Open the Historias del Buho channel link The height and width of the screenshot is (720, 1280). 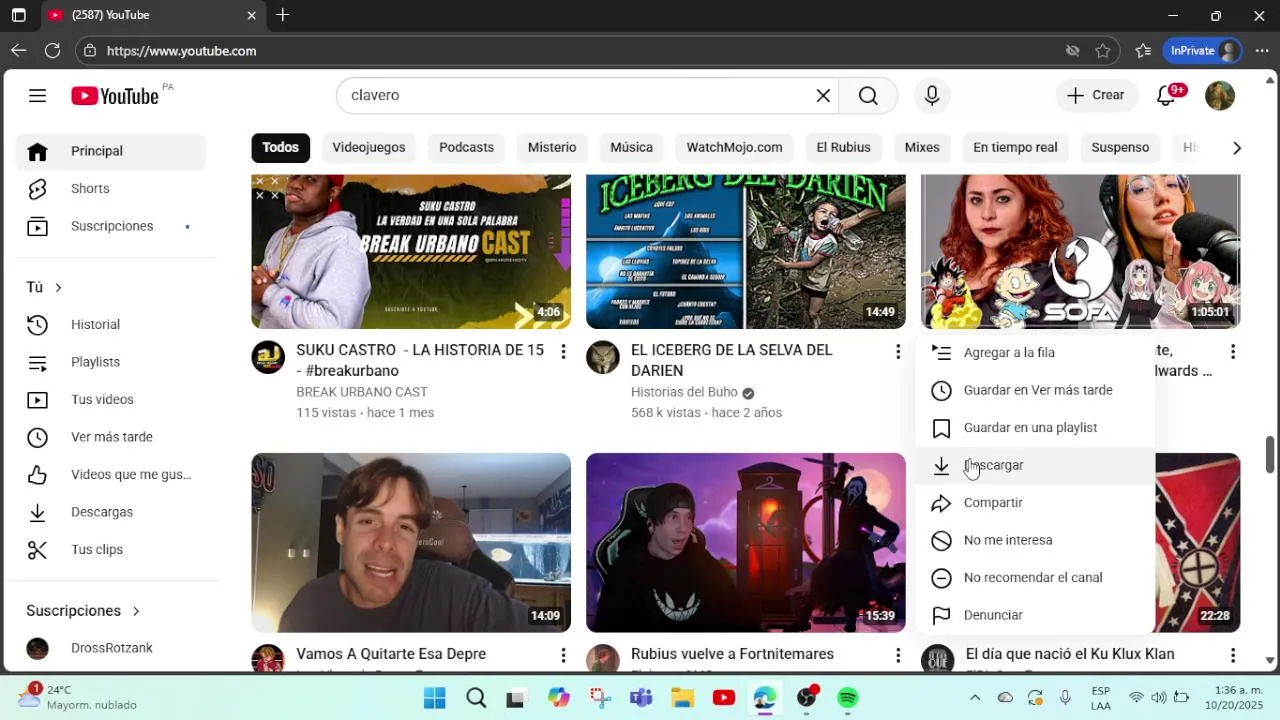coord(684,392)
